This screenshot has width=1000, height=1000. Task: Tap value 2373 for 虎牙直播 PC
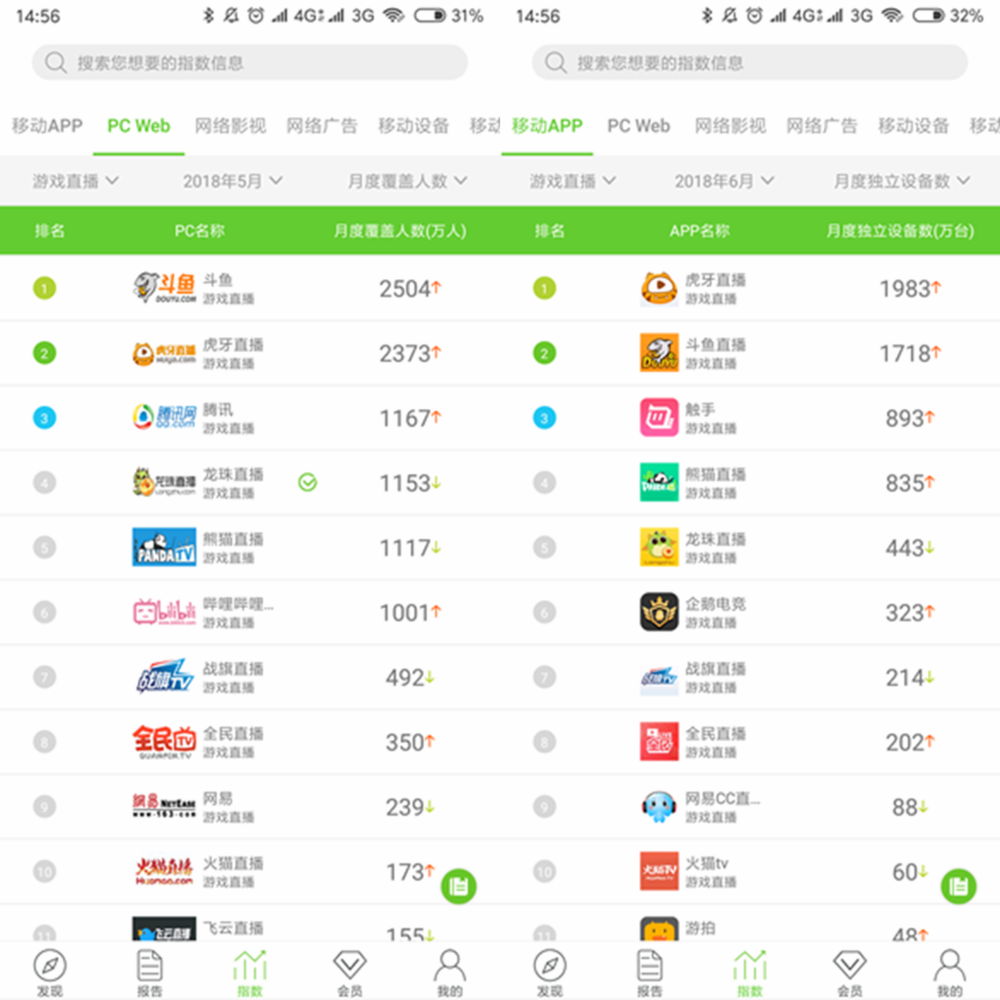(x=405, y=353)
